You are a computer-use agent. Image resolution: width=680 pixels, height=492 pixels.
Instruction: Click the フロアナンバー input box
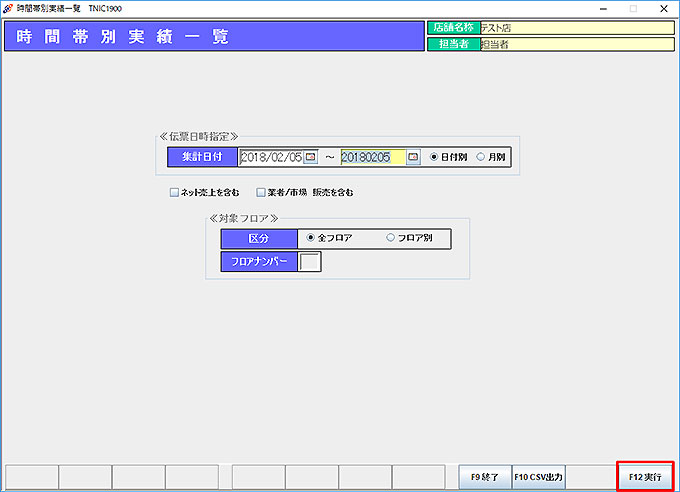coord(310,262)
